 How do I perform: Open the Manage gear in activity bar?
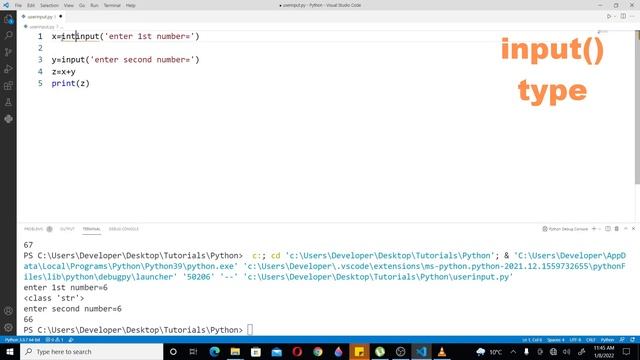[8, 327]
